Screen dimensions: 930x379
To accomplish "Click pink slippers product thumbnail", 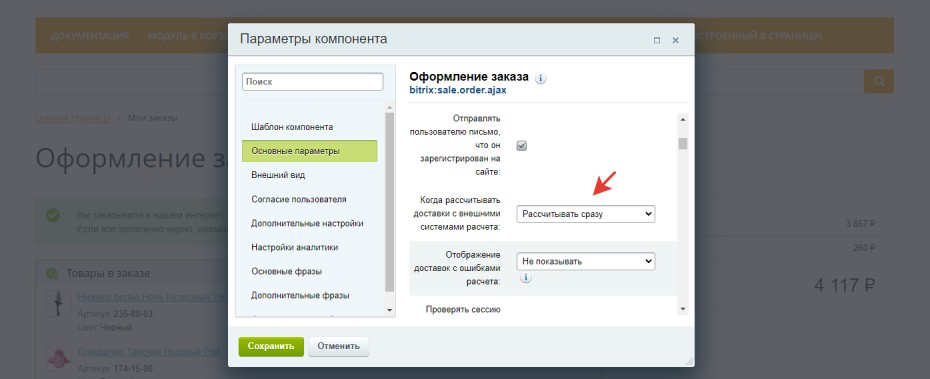I will click(59, 358).
